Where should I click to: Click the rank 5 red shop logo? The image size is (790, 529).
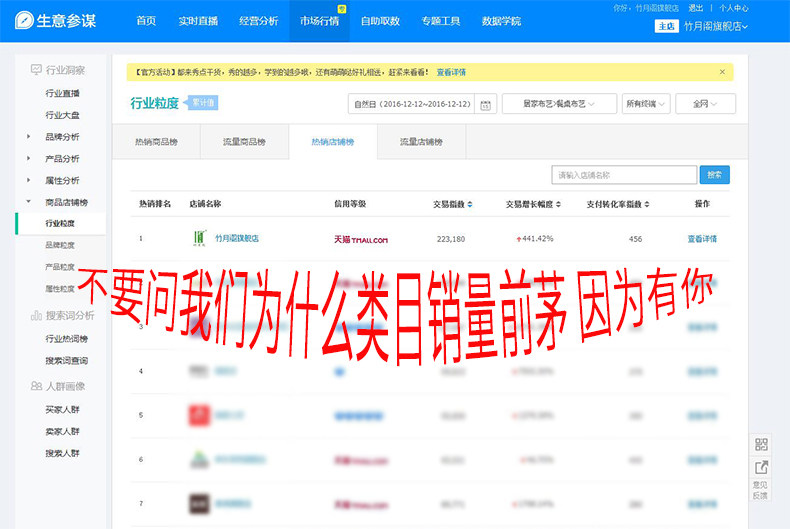[x=199, y=415]
